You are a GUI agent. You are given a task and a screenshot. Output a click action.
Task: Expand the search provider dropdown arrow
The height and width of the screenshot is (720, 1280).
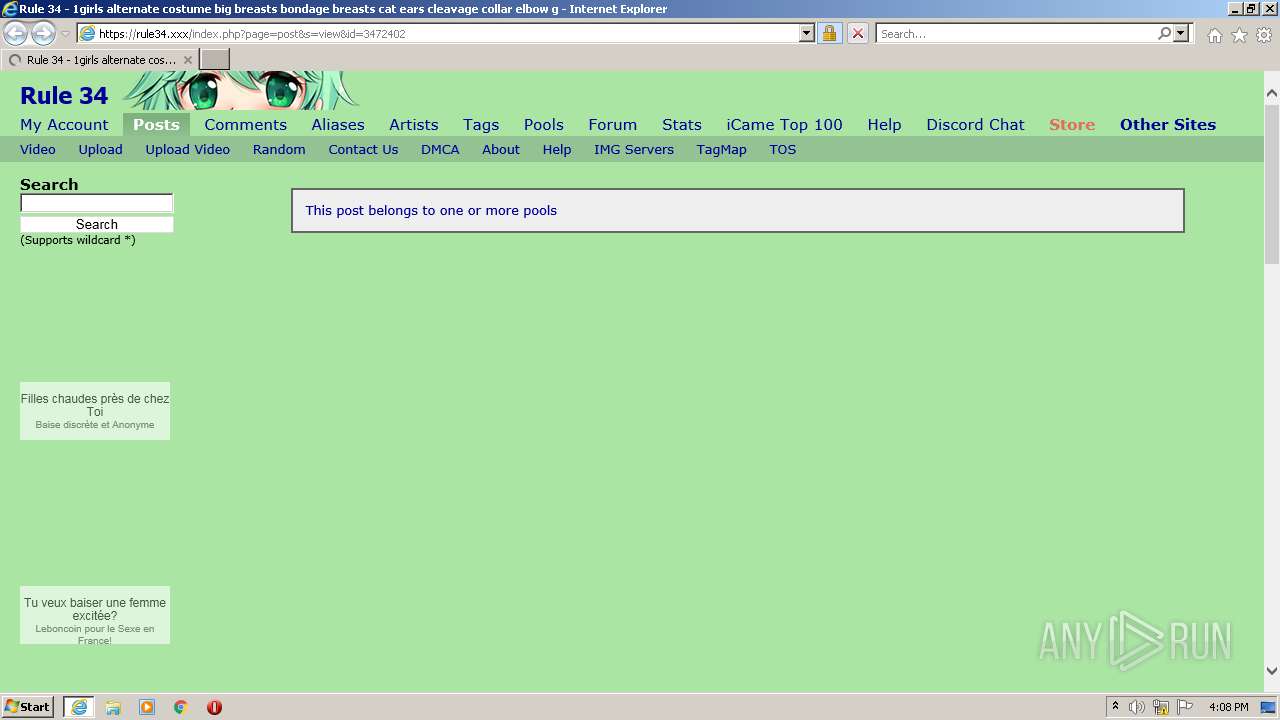[1181, 34]
